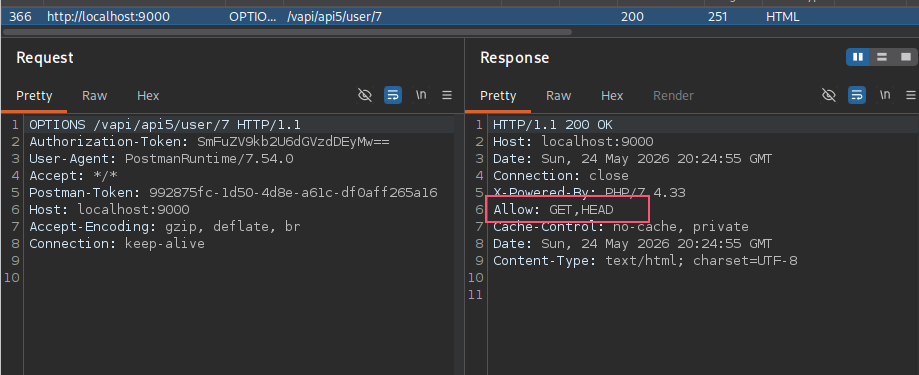Click HTTP/1.1 200 OK status line
This screenshot has height=375, width=919.
pos(553,124)
